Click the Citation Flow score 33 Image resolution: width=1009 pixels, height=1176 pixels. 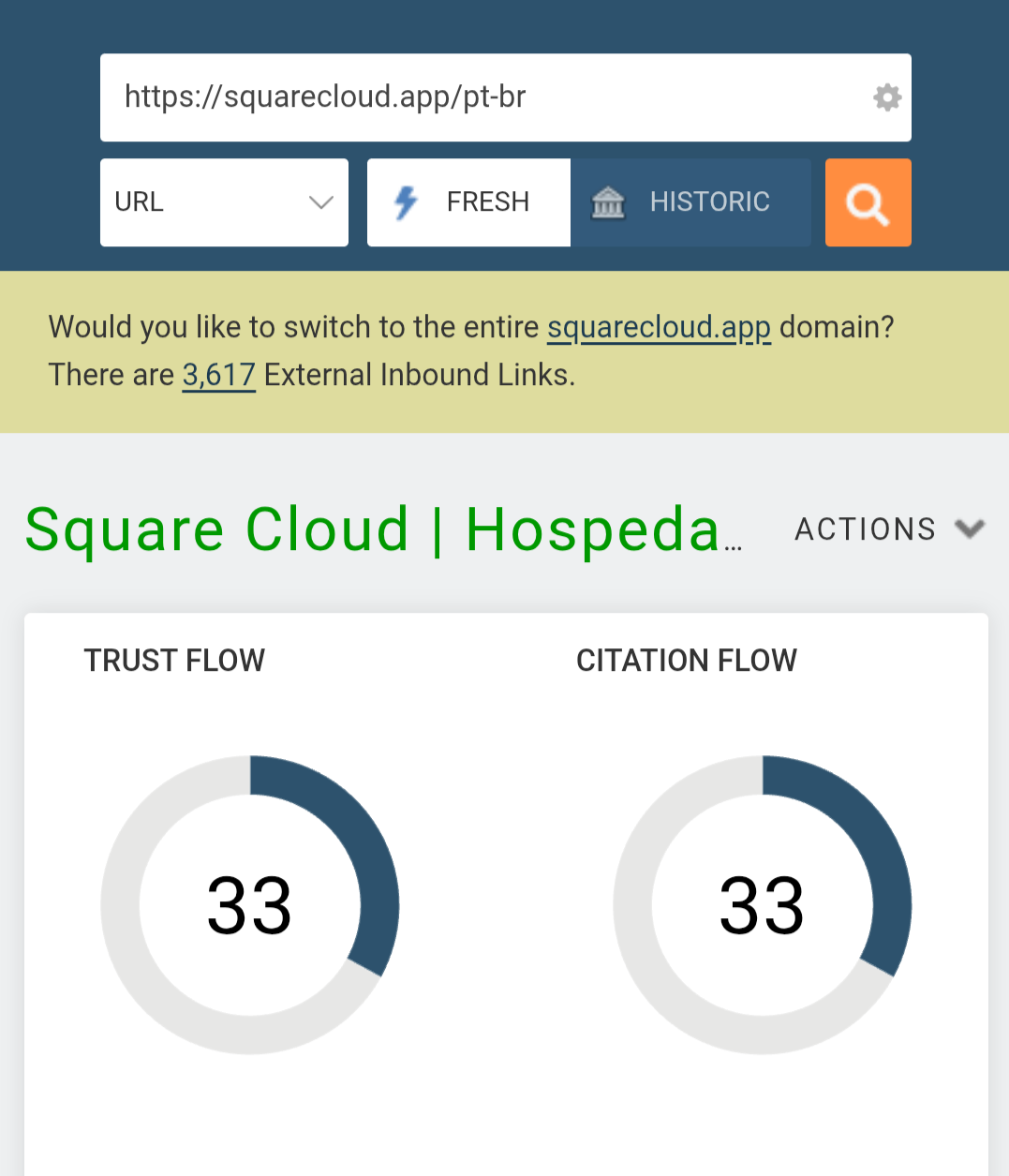762,906
